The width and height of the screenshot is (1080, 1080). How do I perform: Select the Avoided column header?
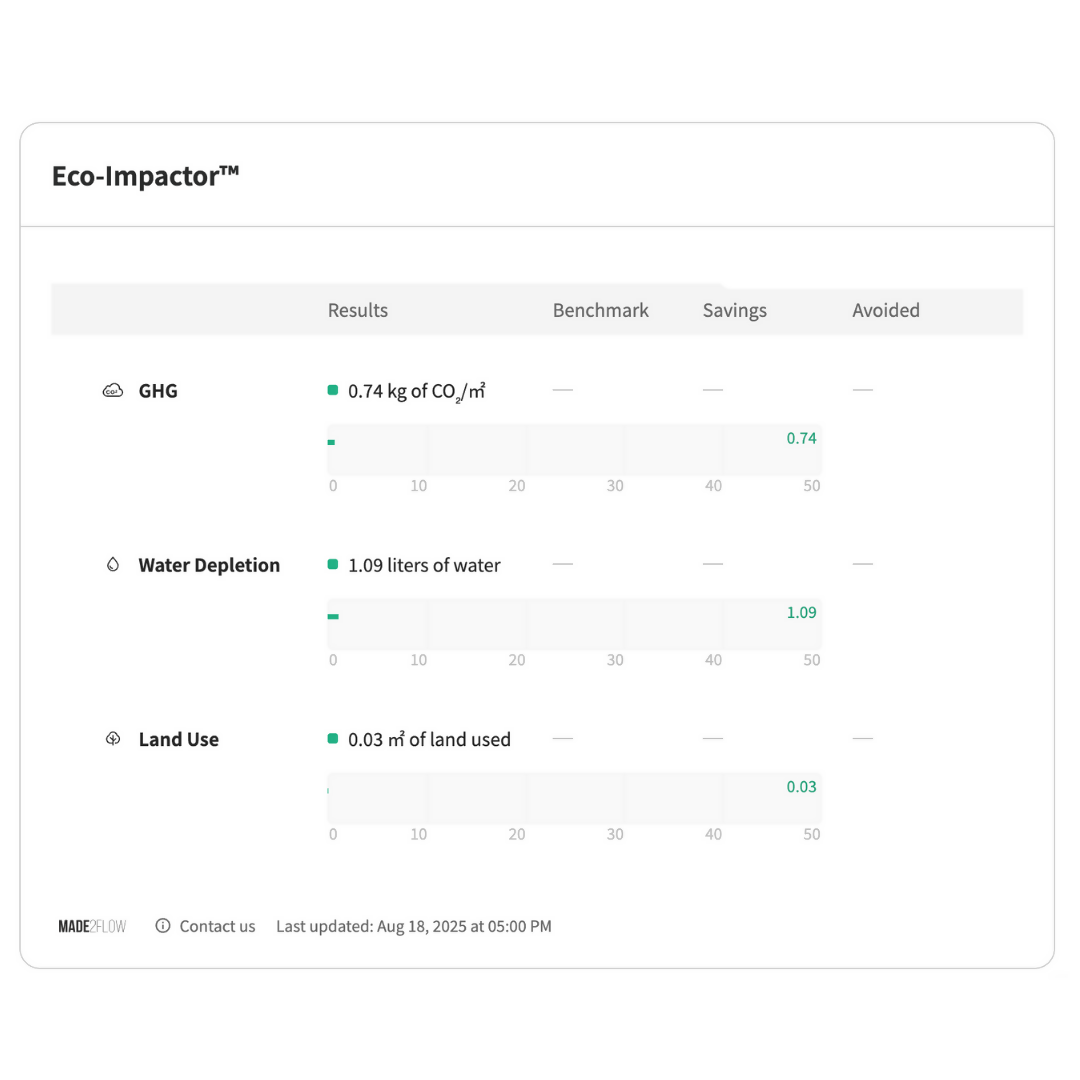[x=886, y=311]
